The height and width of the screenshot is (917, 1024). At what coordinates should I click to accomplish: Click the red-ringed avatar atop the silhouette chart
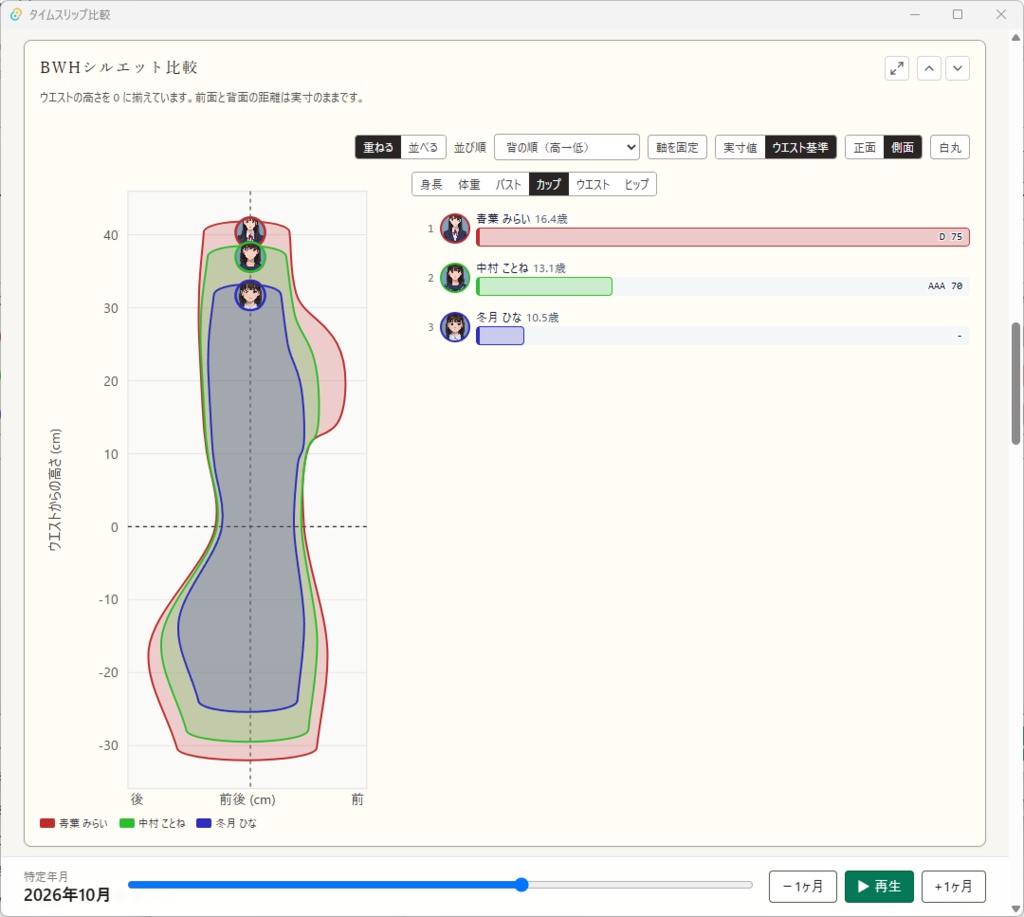pos(250,231)
